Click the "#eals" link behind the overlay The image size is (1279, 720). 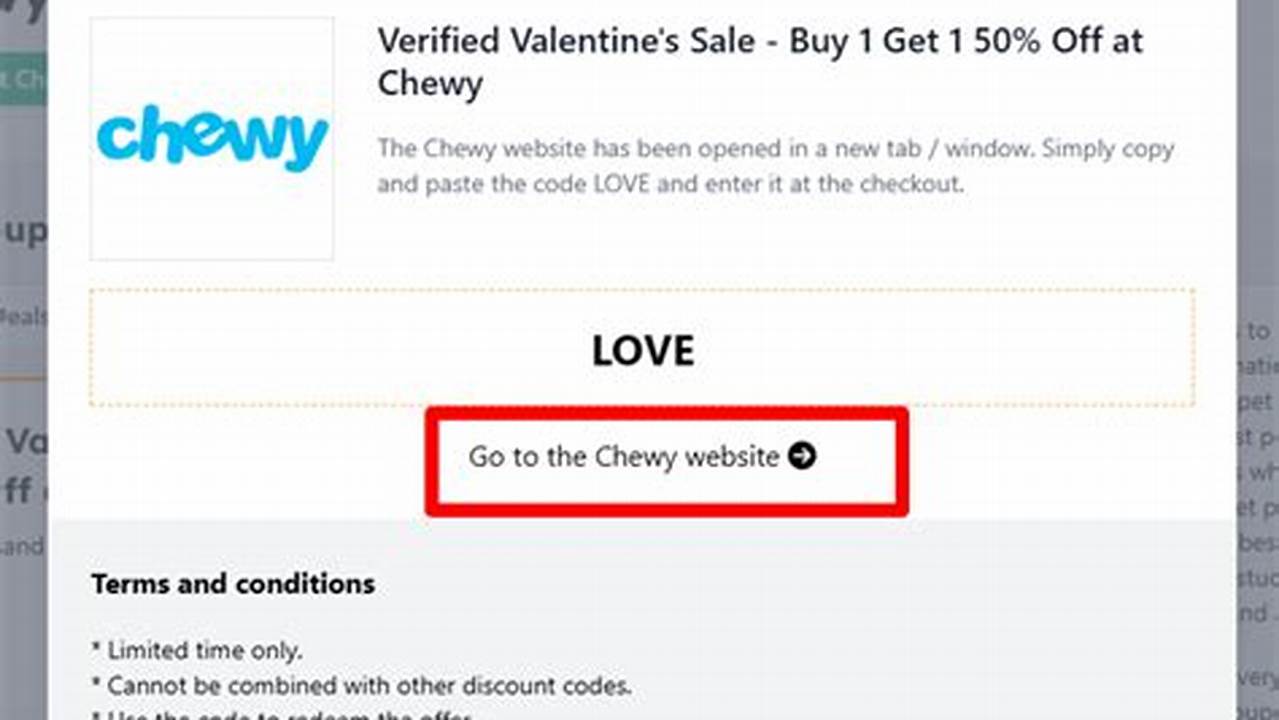point(20,317)
